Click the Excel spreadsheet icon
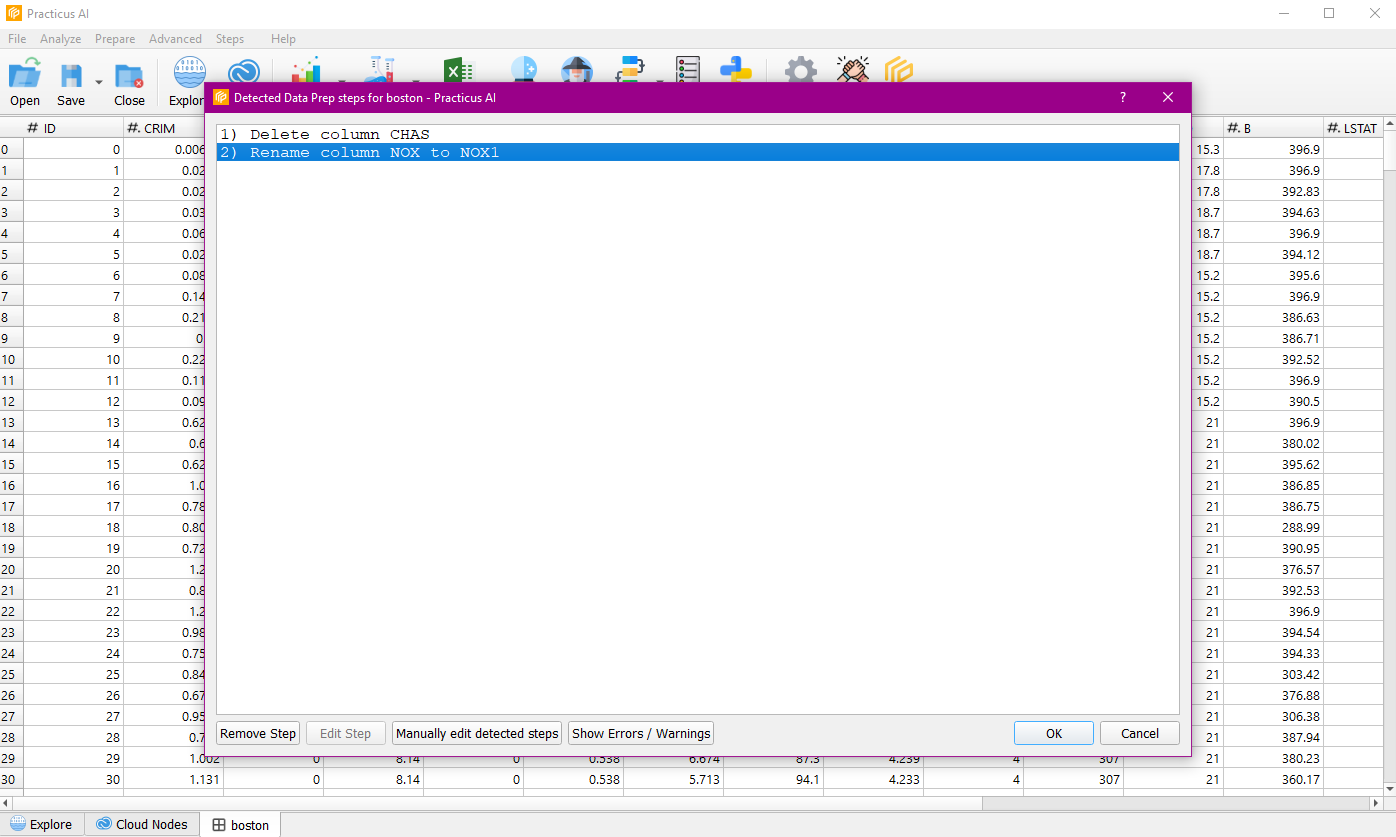Viewport: 1396px width, 837px height. (x=459, y=72)
